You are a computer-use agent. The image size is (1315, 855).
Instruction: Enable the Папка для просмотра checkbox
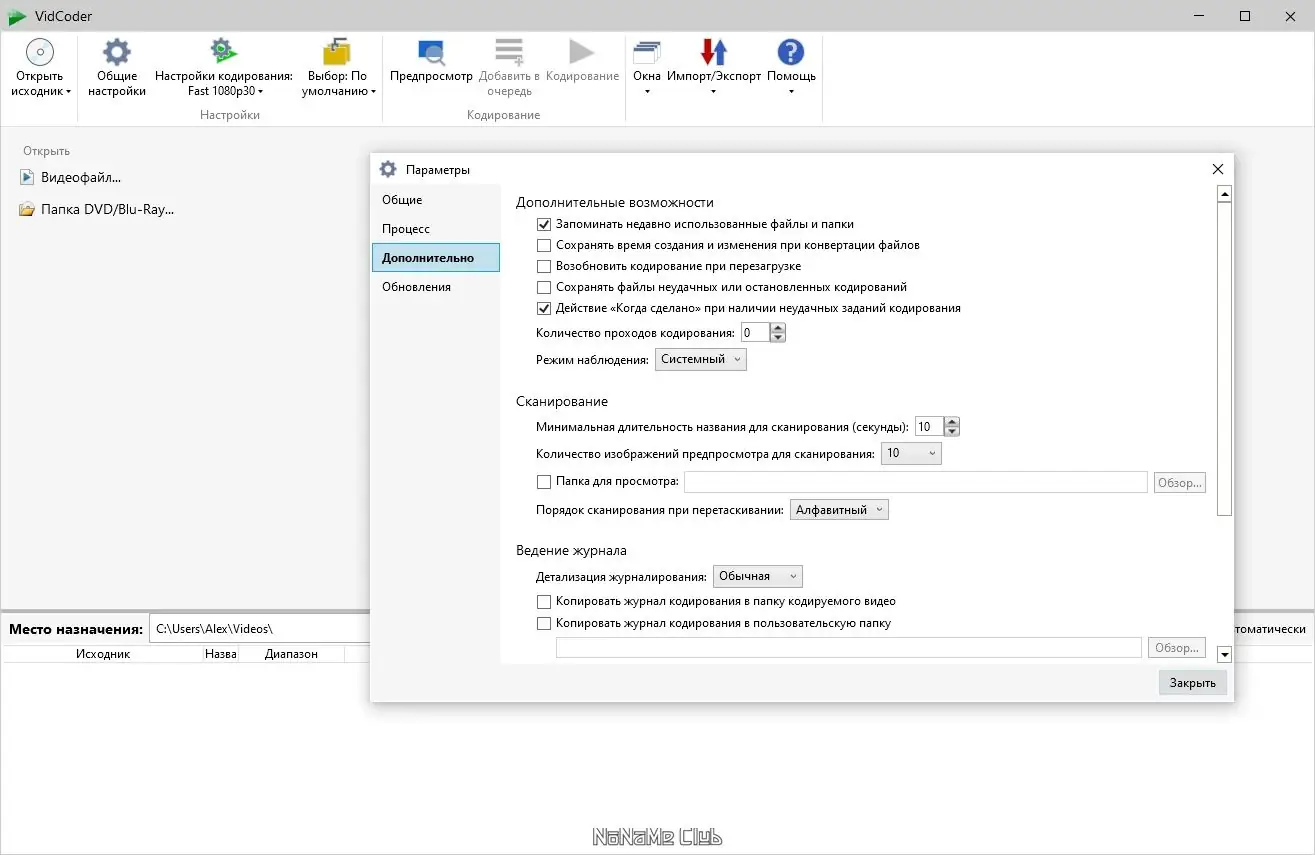point(544,482)
